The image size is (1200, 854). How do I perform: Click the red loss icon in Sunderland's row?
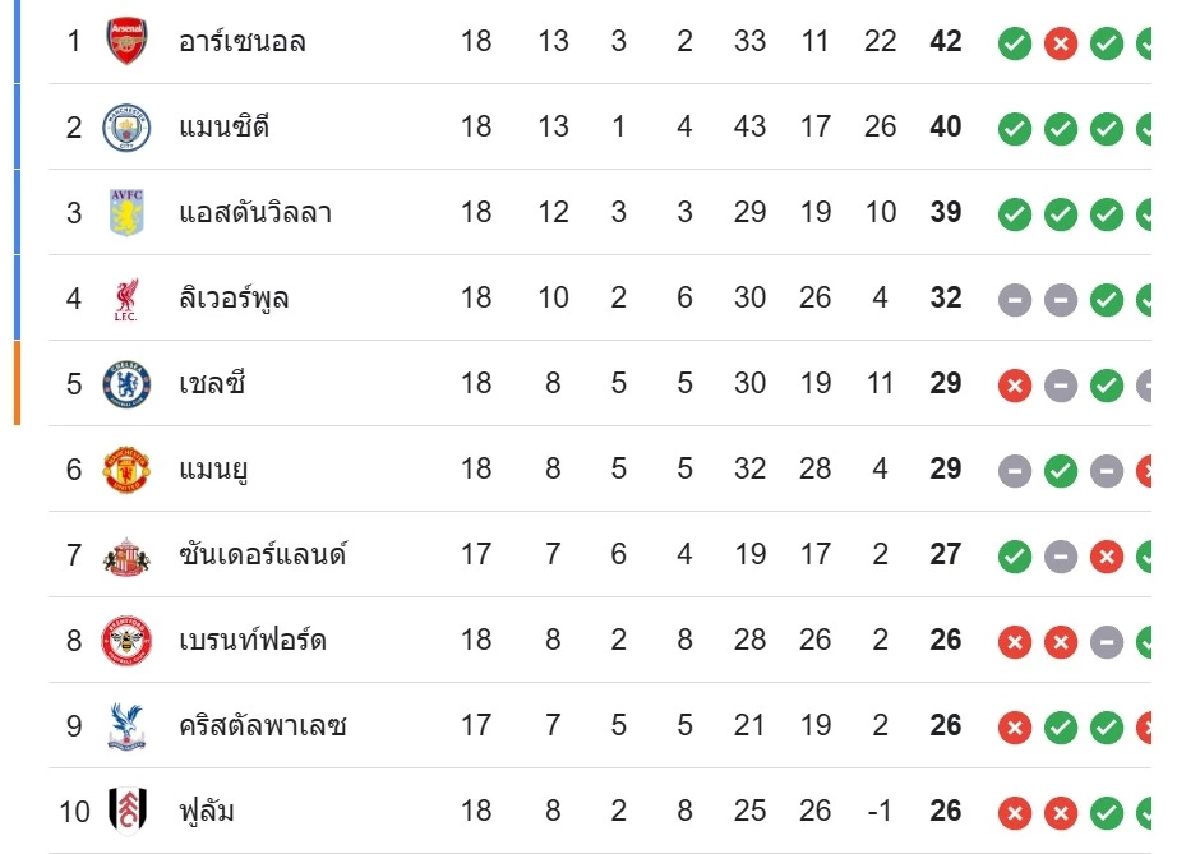(1106, 556)
